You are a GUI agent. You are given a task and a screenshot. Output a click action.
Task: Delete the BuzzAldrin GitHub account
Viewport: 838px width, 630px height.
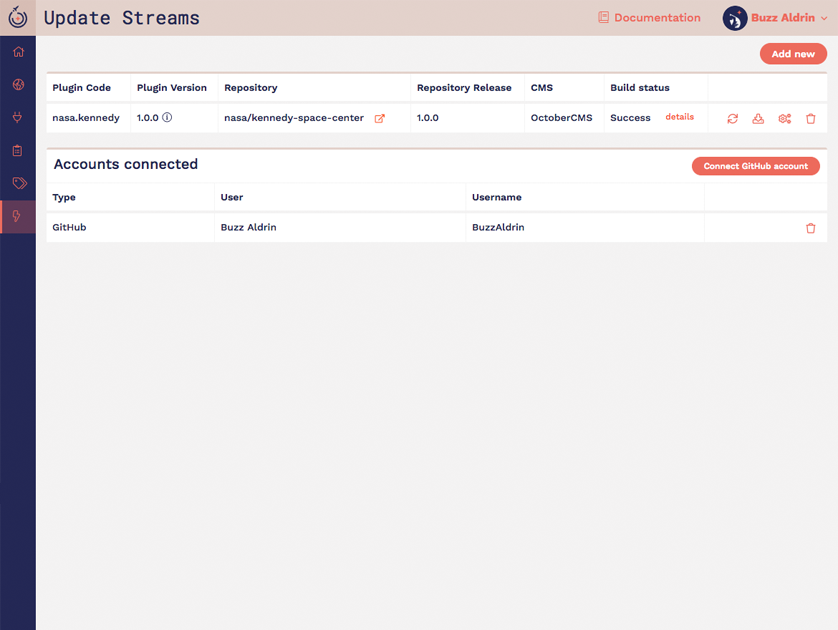pos(811,228)
